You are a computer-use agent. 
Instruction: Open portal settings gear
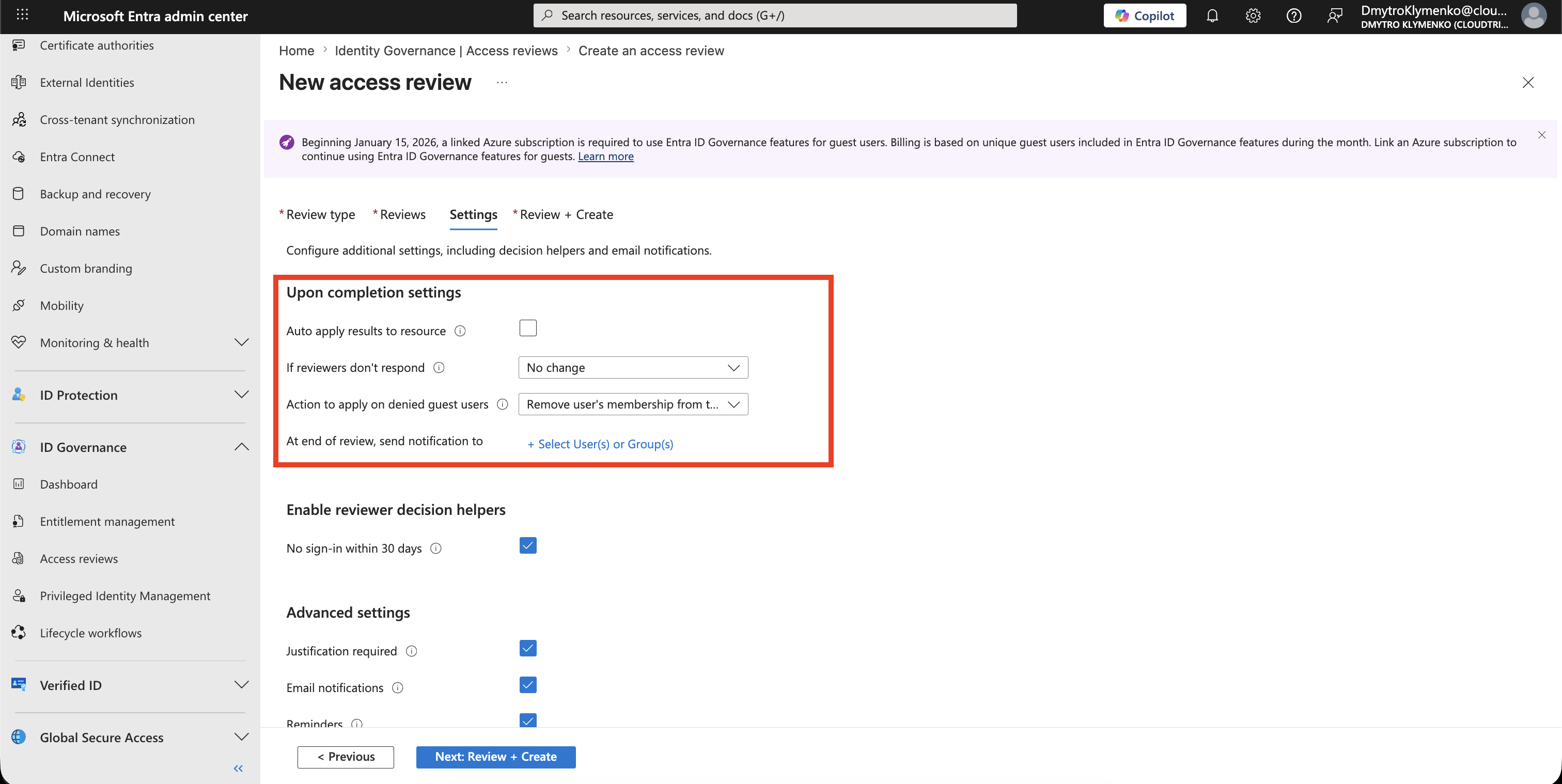click(x=1253, y=16)
